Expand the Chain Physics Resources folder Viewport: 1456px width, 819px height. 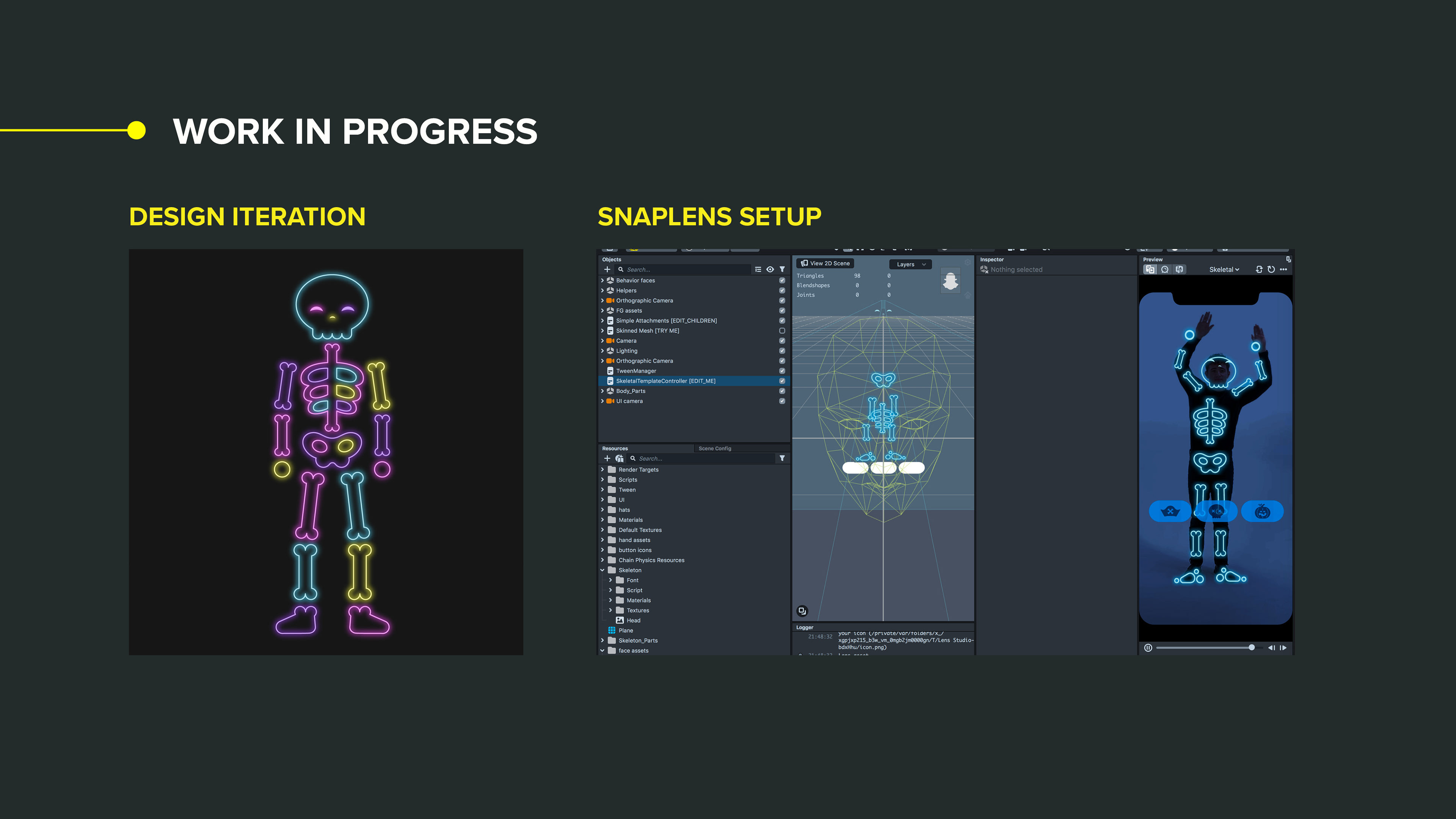[x=602, y=560]
